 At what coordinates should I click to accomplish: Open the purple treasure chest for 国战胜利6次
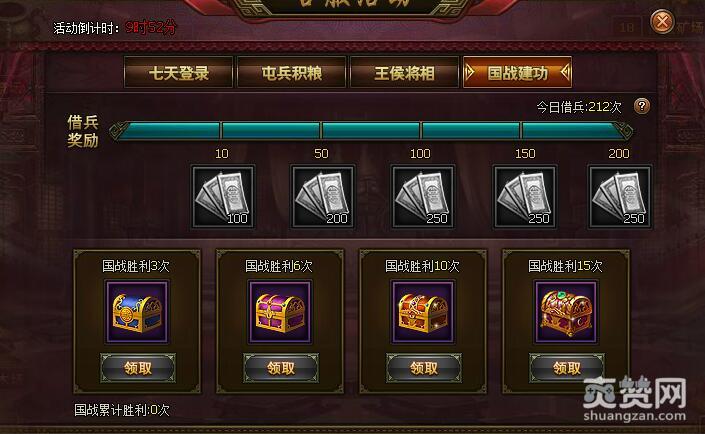click(280, 312)
